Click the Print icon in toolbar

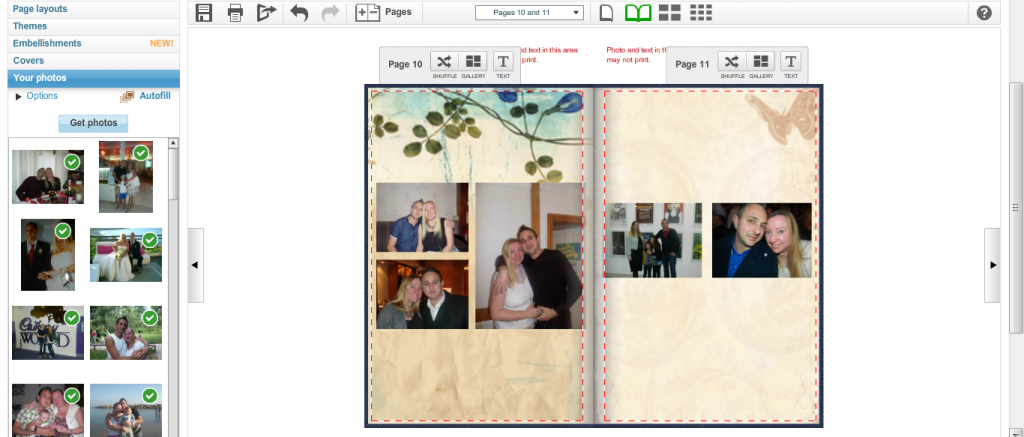(x=235, y=13)
